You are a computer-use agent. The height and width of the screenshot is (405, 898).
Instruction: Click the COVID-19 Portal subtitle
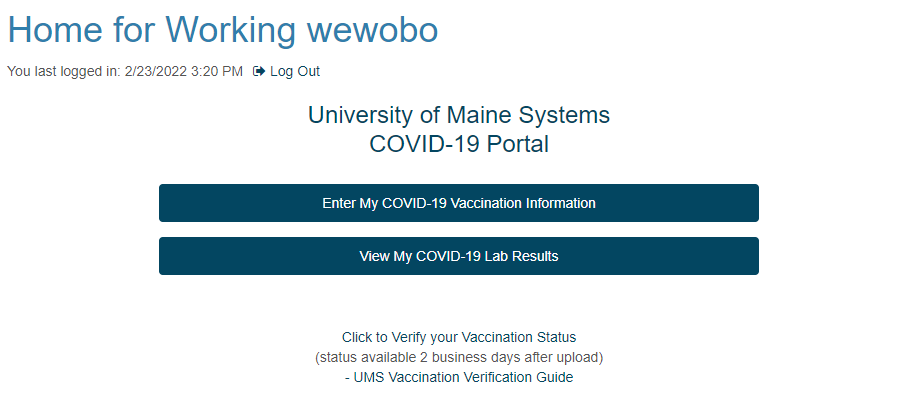pyautogui.click(x=459, y=144)
